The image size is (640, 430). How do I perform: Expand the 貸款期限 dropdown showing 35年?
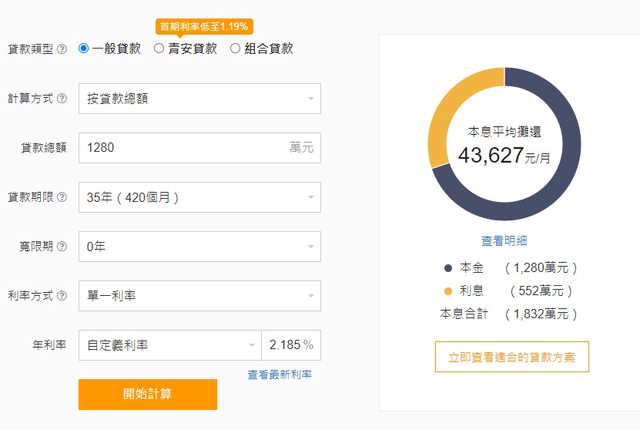click(199, 197)
